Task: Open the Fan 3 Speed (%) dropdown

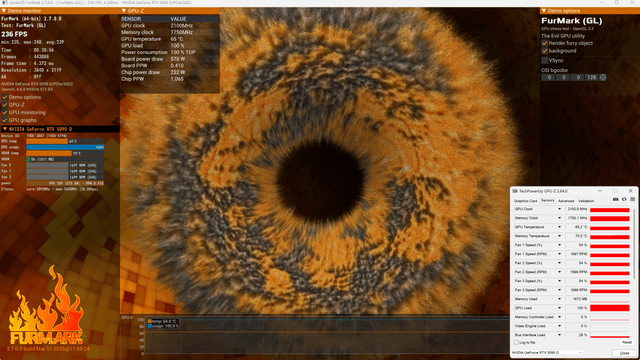Action: point(559,281)
